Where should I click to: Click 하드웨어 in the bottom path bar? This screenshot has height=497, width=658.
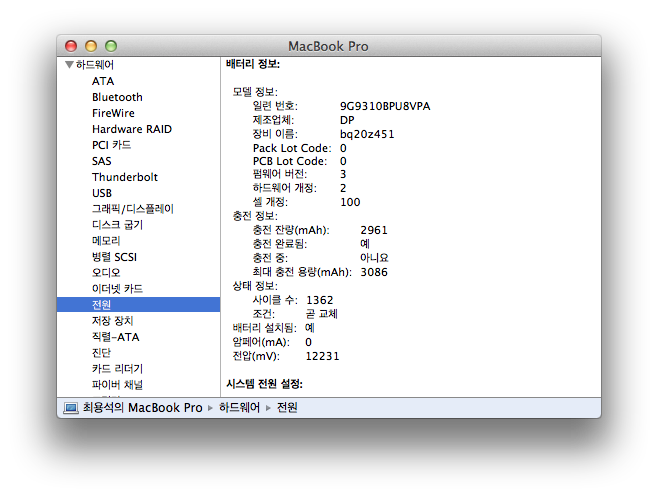coord(239,408)
